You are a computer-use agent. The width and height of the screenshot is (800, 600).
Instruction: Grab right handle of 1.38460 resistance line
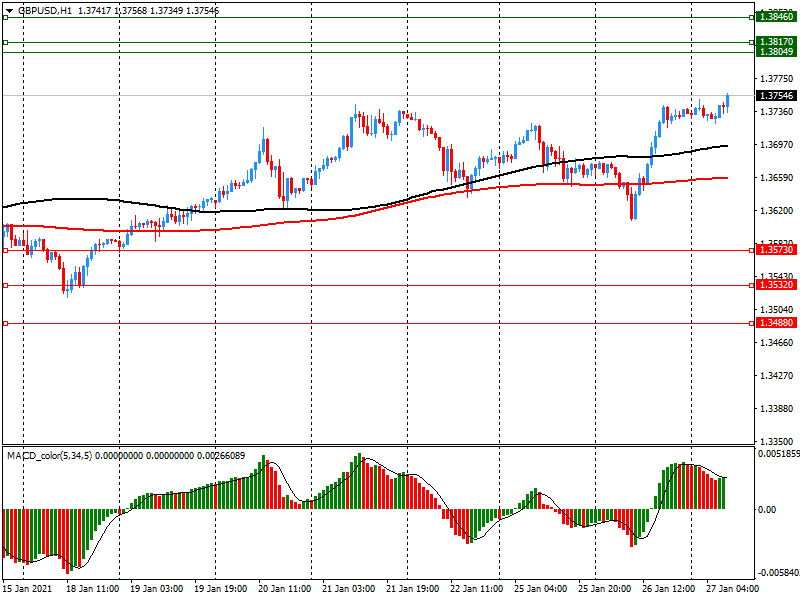tap(752, 17)
